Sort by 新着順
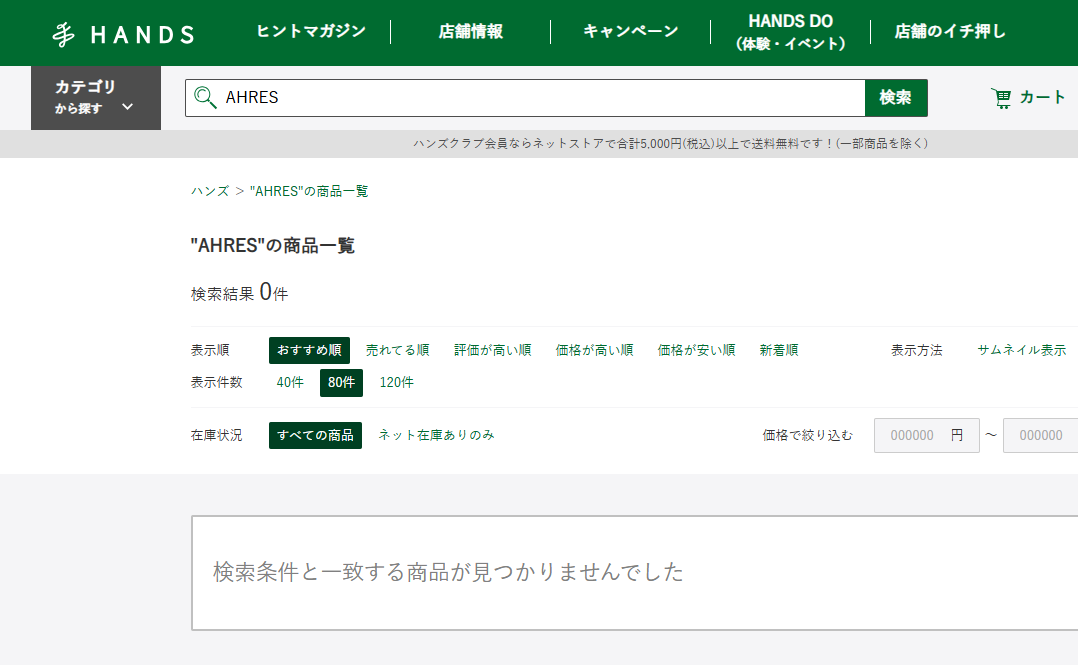 tap(778, 350)
